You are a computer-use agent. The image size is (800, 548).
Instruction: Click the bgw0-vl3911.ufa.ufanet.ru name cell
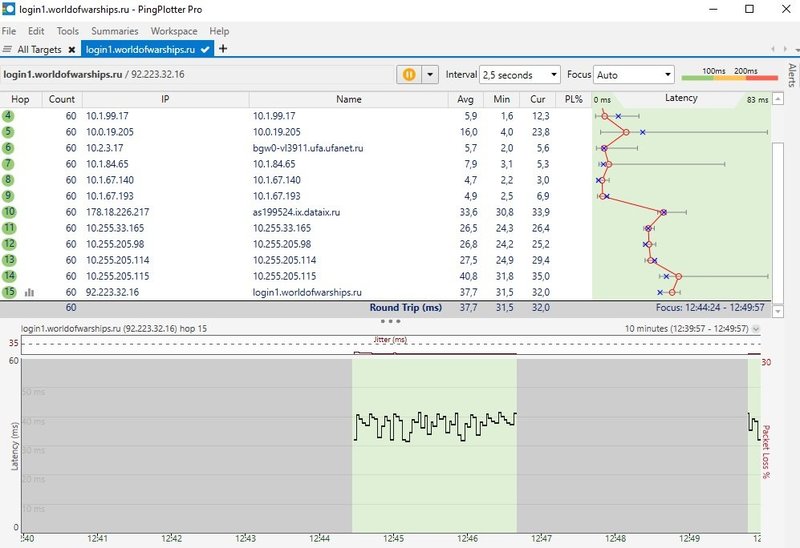tap(308, 148)
